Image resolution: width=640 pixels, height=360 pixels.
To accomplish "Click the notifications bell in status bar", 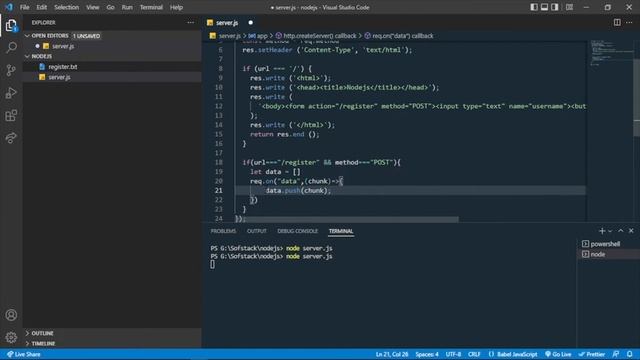I will pos(630,354).
